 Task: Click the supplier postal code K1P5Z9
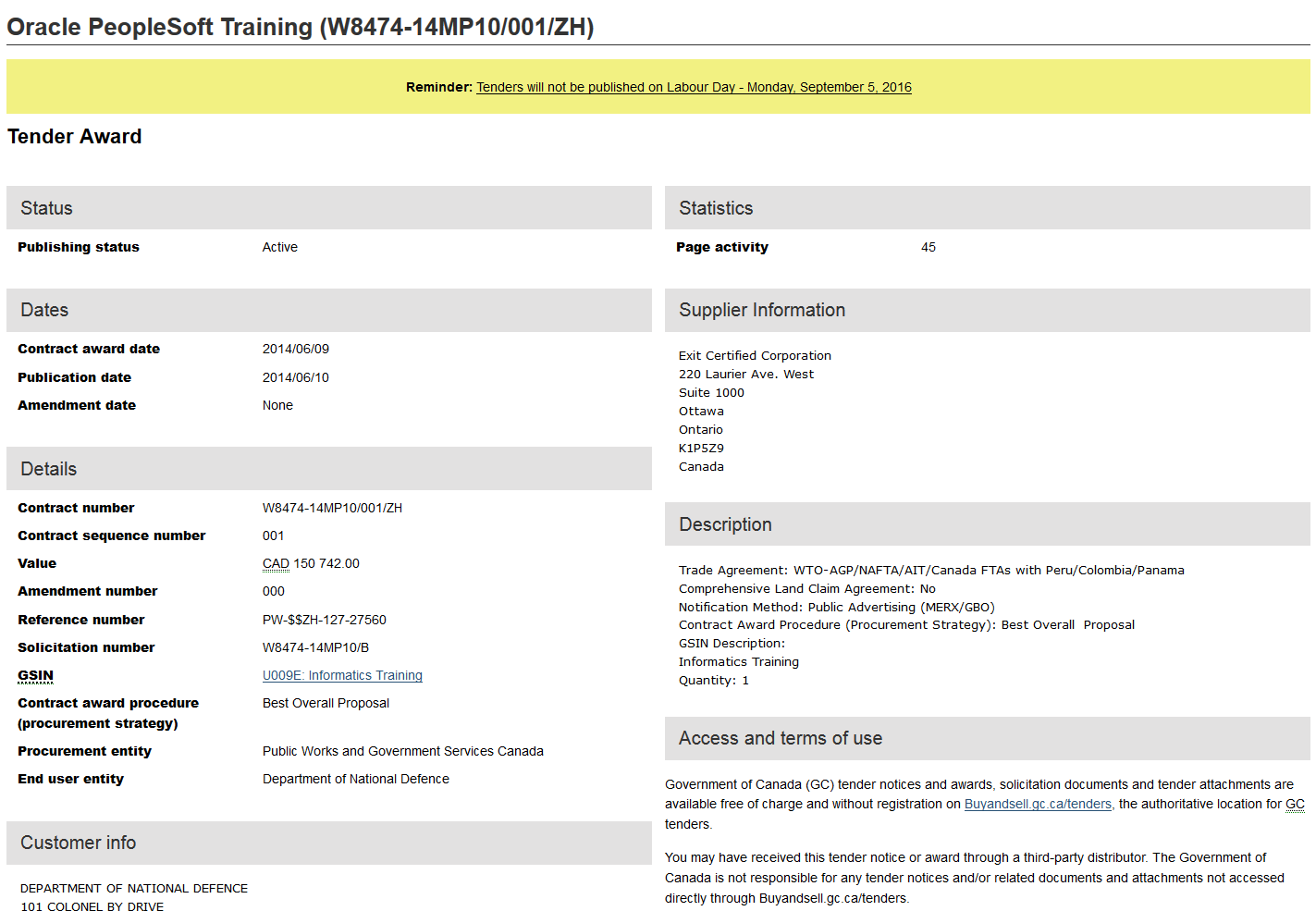[x=701, y=448]
